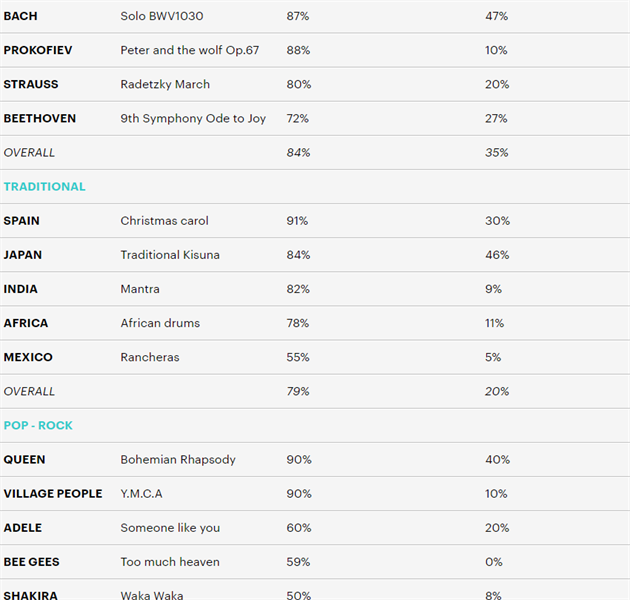This screenshot has width=630, height=600.
Task: Click the QUEEN row label
Action: tap(24, 460)
